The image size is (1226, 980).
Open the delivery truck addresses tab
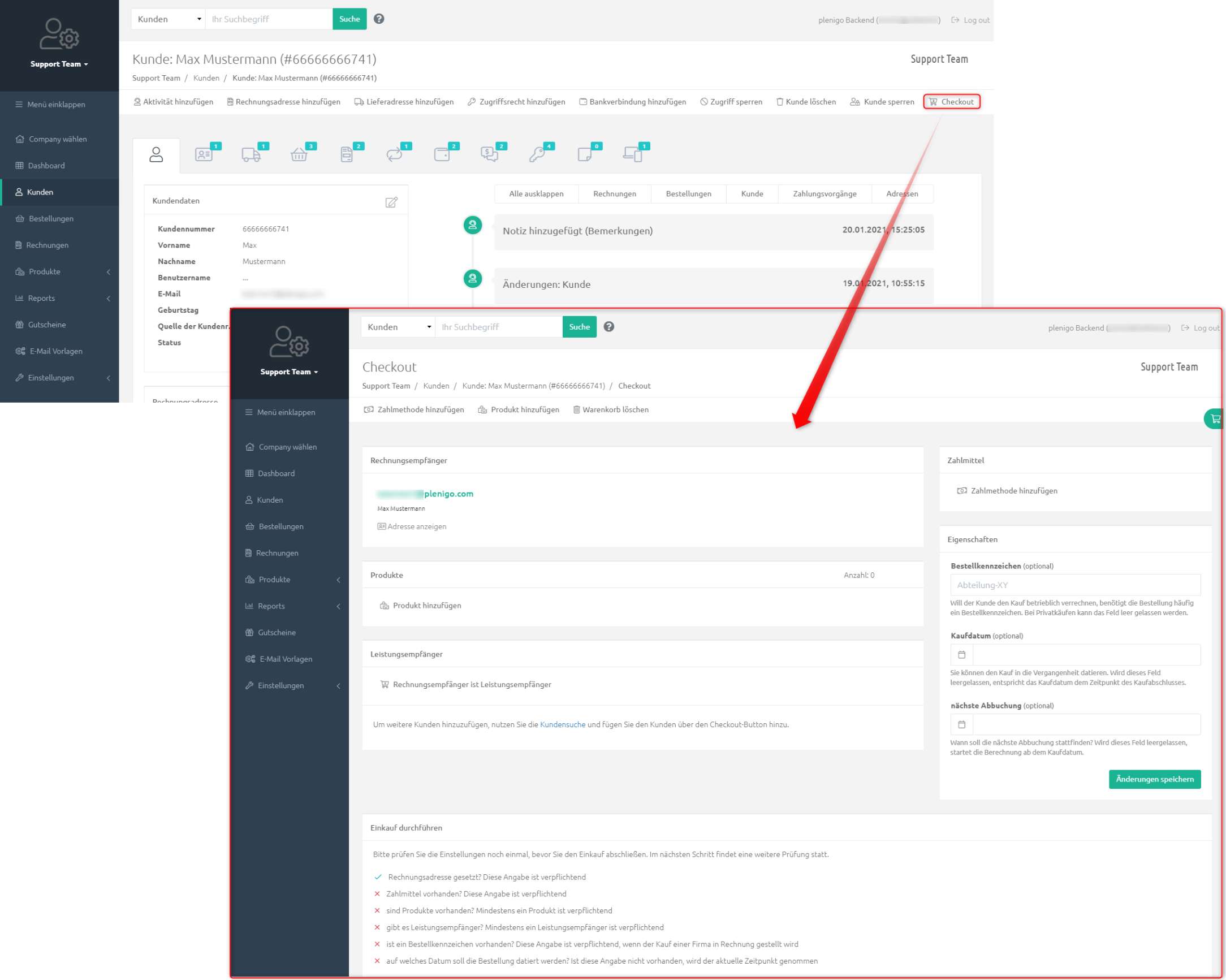tap(251, 154)
